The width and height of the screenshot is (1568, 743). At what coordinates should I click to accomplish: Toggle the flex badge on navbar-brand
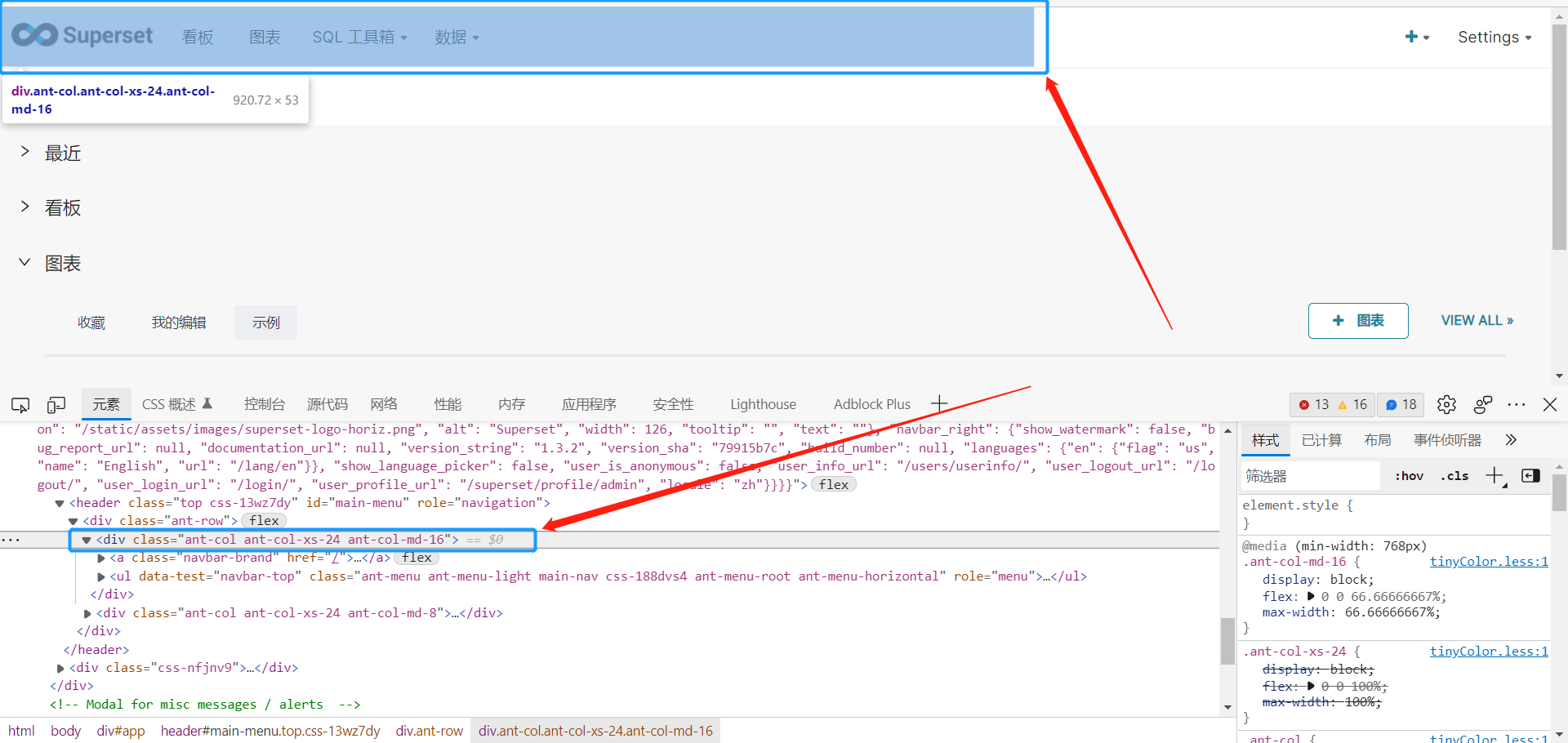point(416,558)
